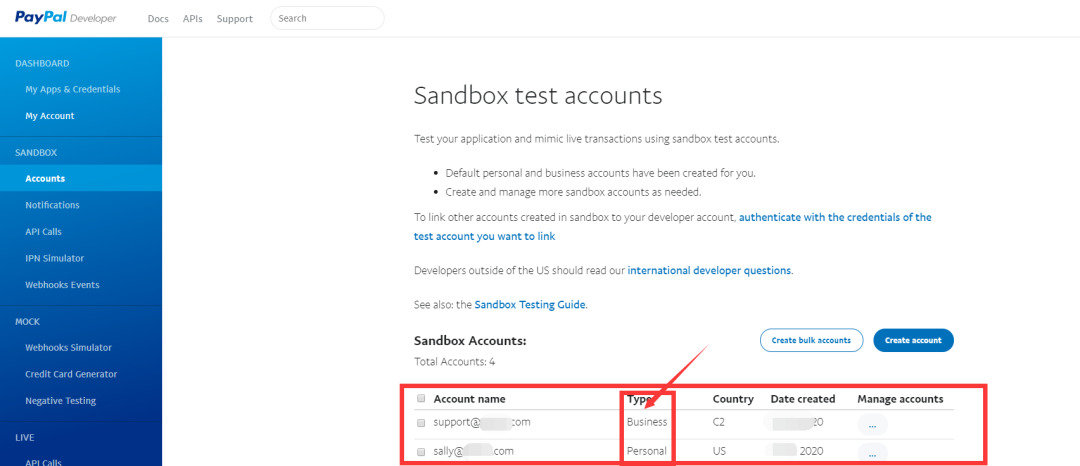Viewport: 1080px width, 466px height.
Task: Tick the select-all accounts checkbox
Action: point(422,399)
